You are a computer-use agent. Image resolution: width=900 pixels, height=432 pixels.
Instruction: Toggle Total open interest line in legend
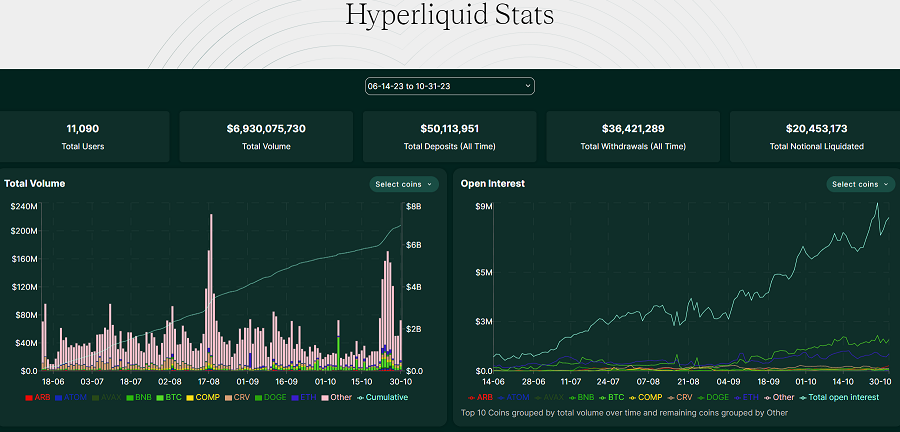840,397
